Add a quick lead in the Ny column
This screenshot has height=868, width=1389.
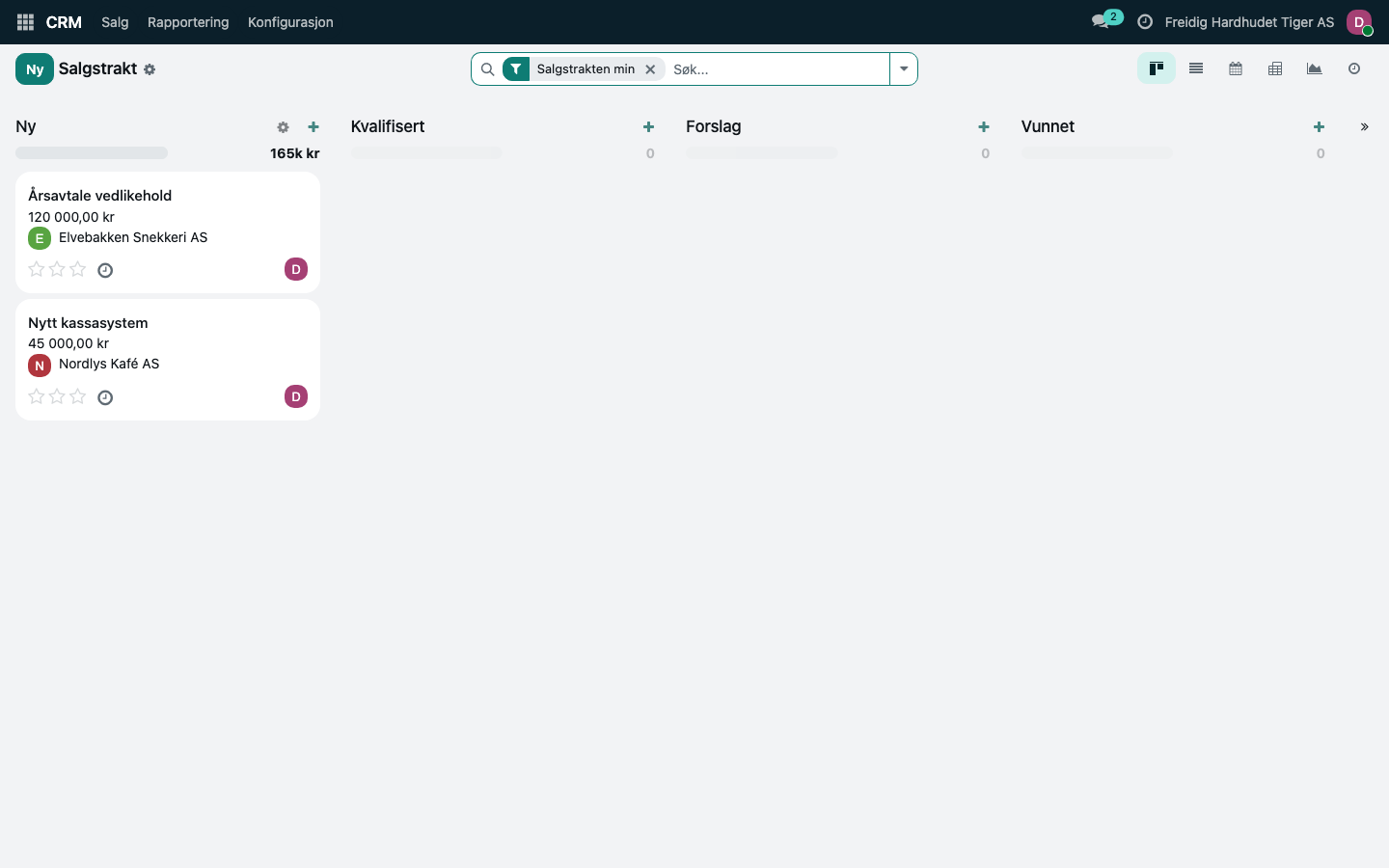[313, 127]
